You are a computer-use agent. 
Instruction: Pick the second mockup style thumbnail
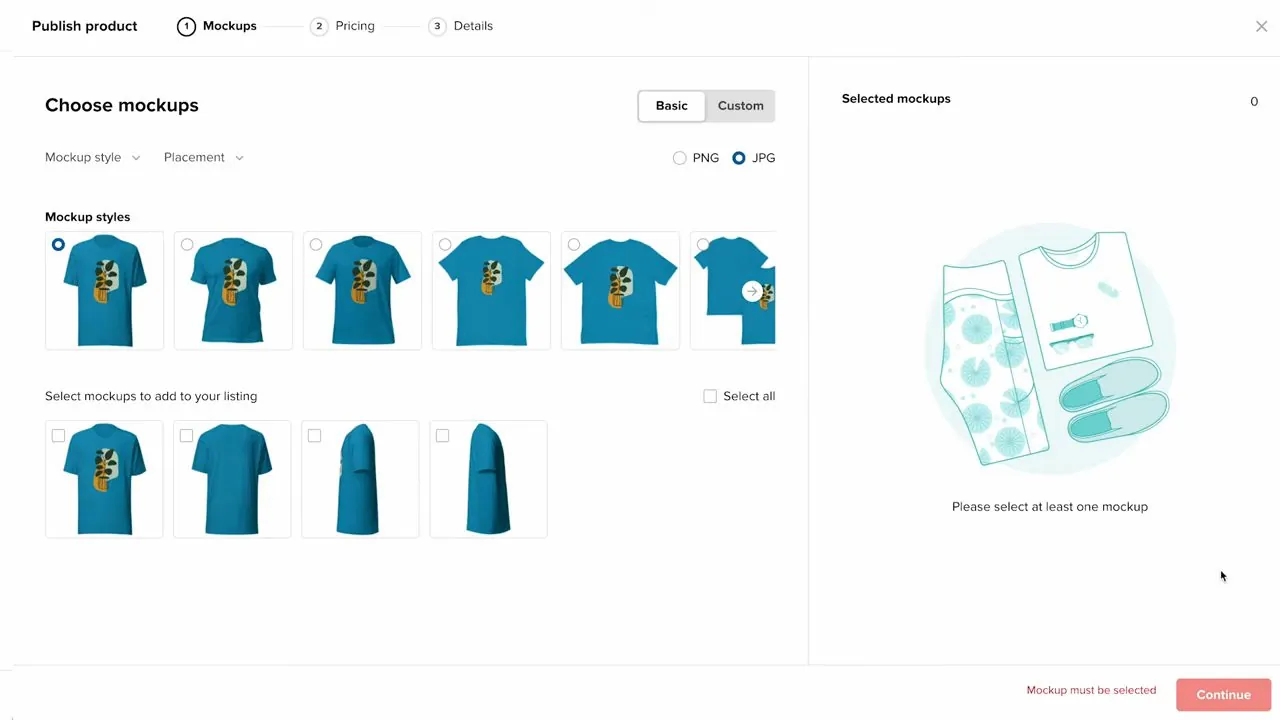(x=233, y=291)
